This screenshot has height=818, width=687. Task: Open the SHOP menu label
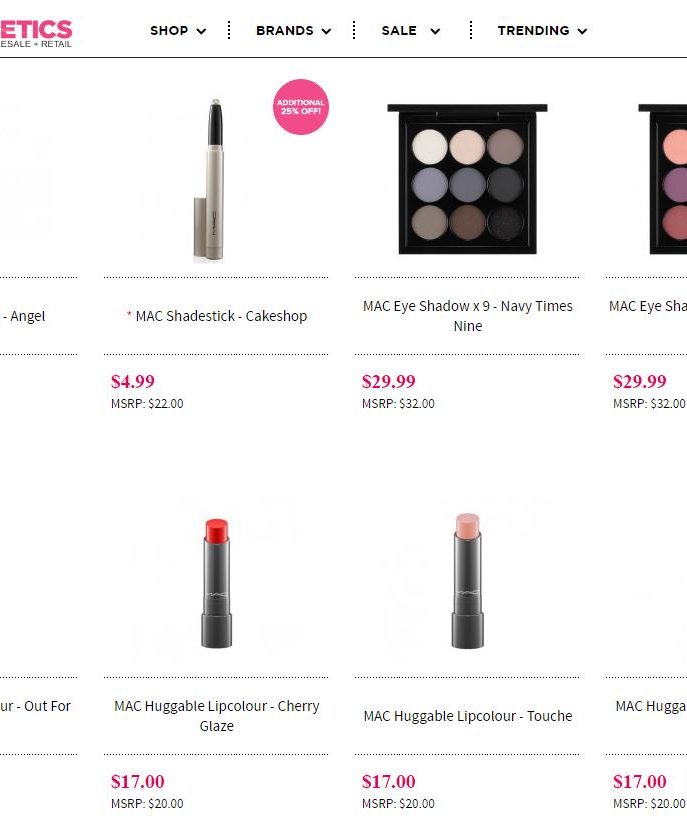[169, 30]
